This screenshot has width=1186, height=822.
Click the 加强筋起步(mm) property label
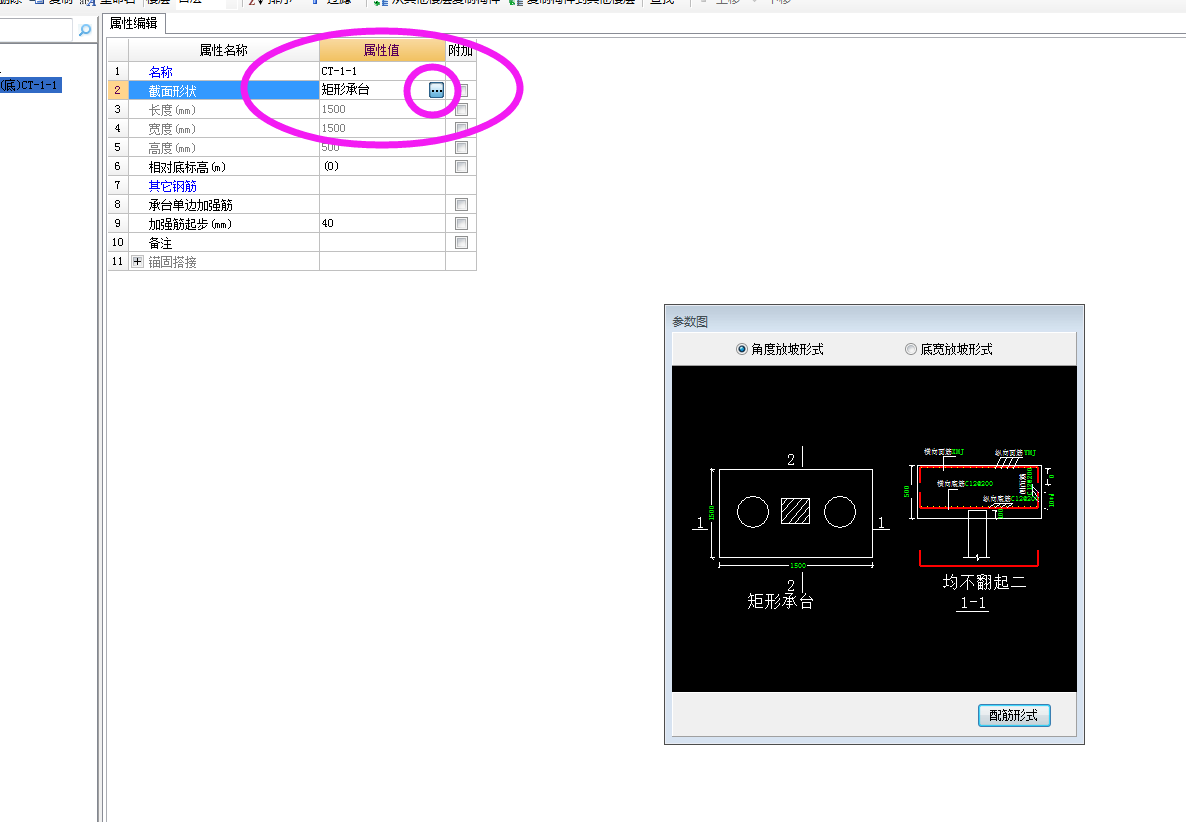191,225
